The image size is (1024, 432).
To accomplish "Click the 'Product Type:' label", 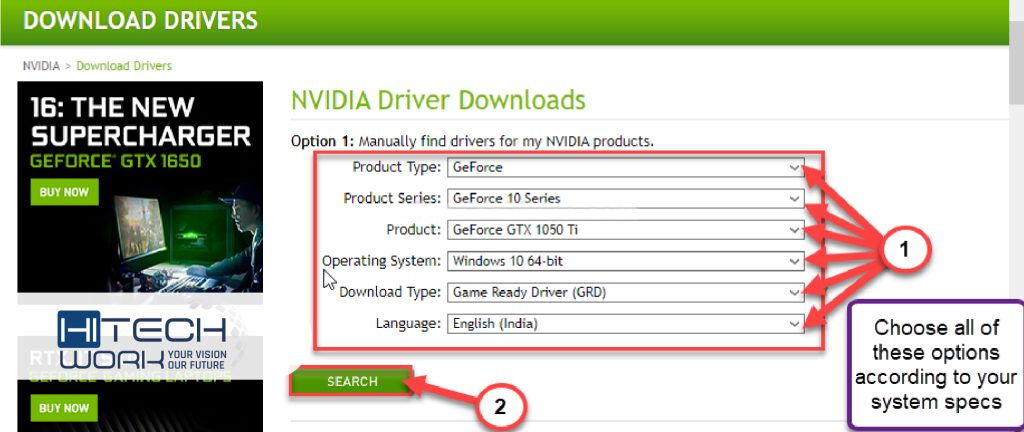I will [397, 168].
